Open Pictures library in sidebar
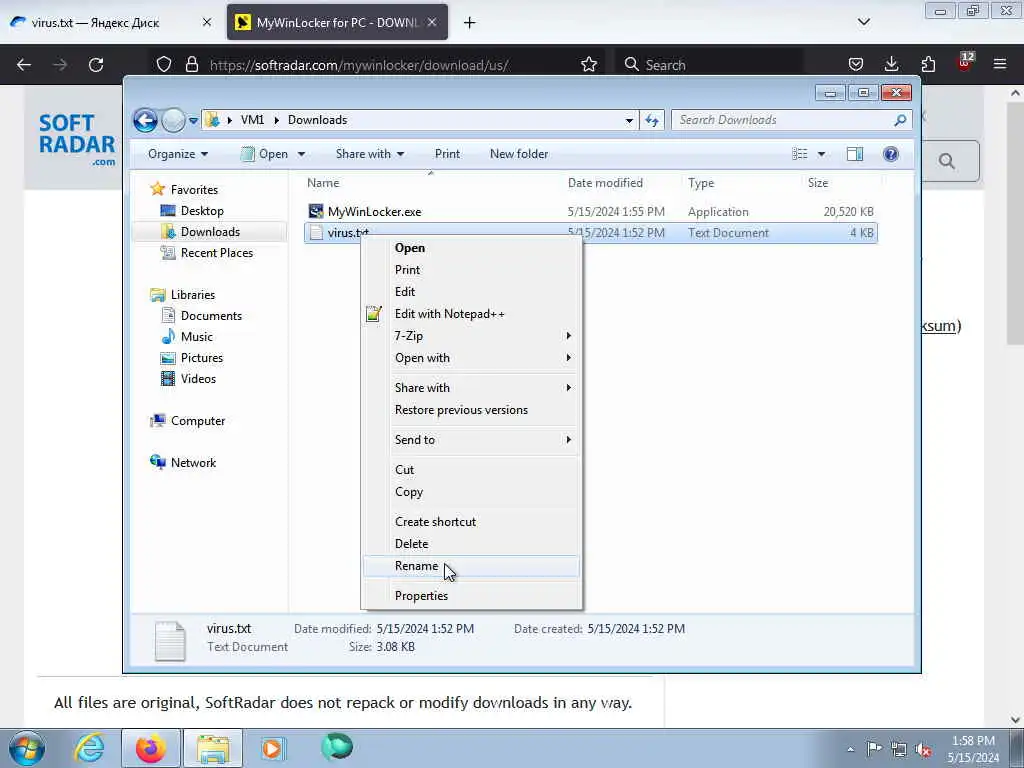This screenshot has height=768, width=1024. coord(202,358)
